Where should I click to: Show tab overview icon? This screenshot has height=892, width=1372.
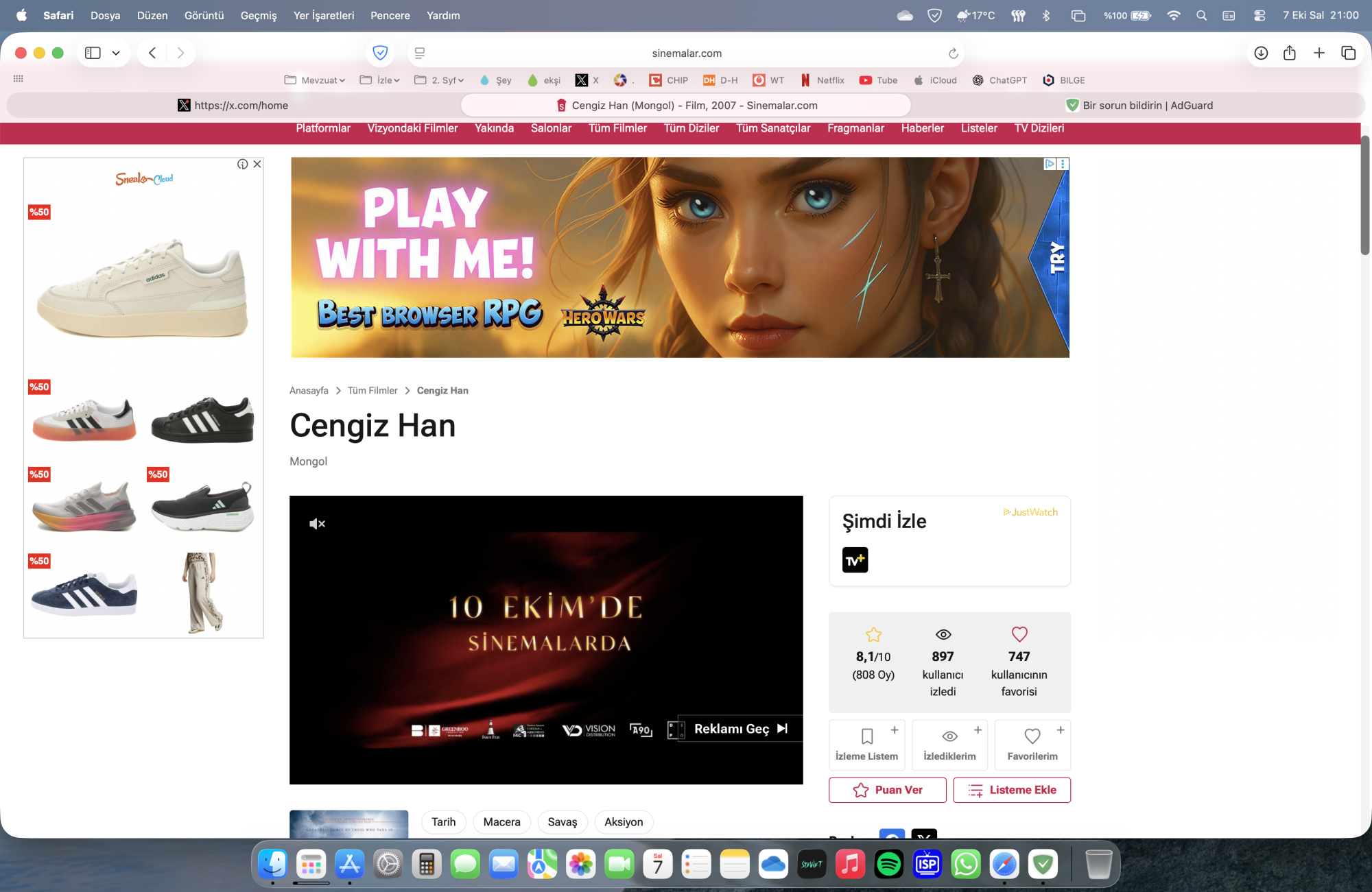tap(1348, 53)
